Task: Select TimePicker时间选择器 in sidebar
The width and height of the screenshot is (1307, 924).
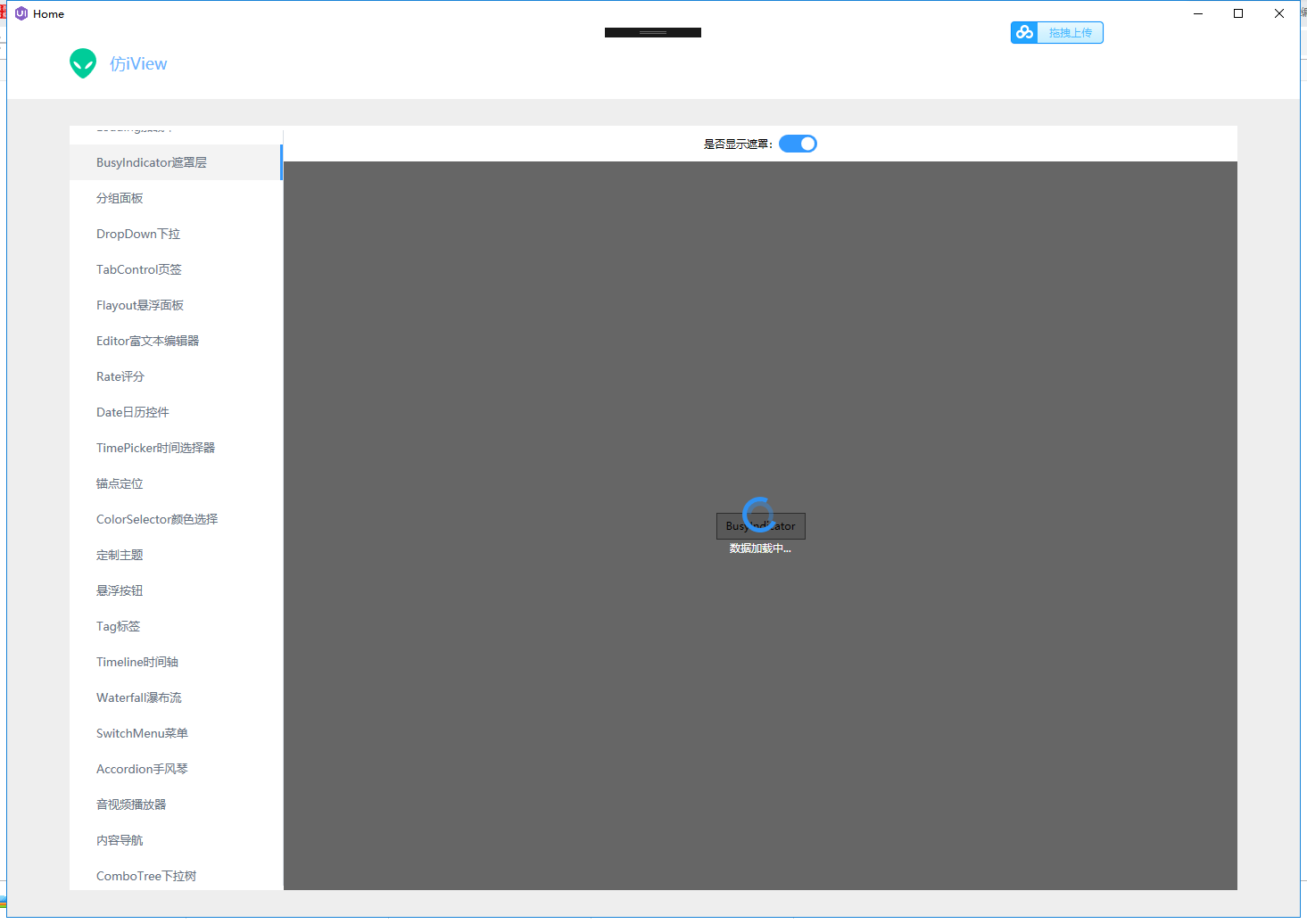Action: pyautogui.click(x=176, y=448)
